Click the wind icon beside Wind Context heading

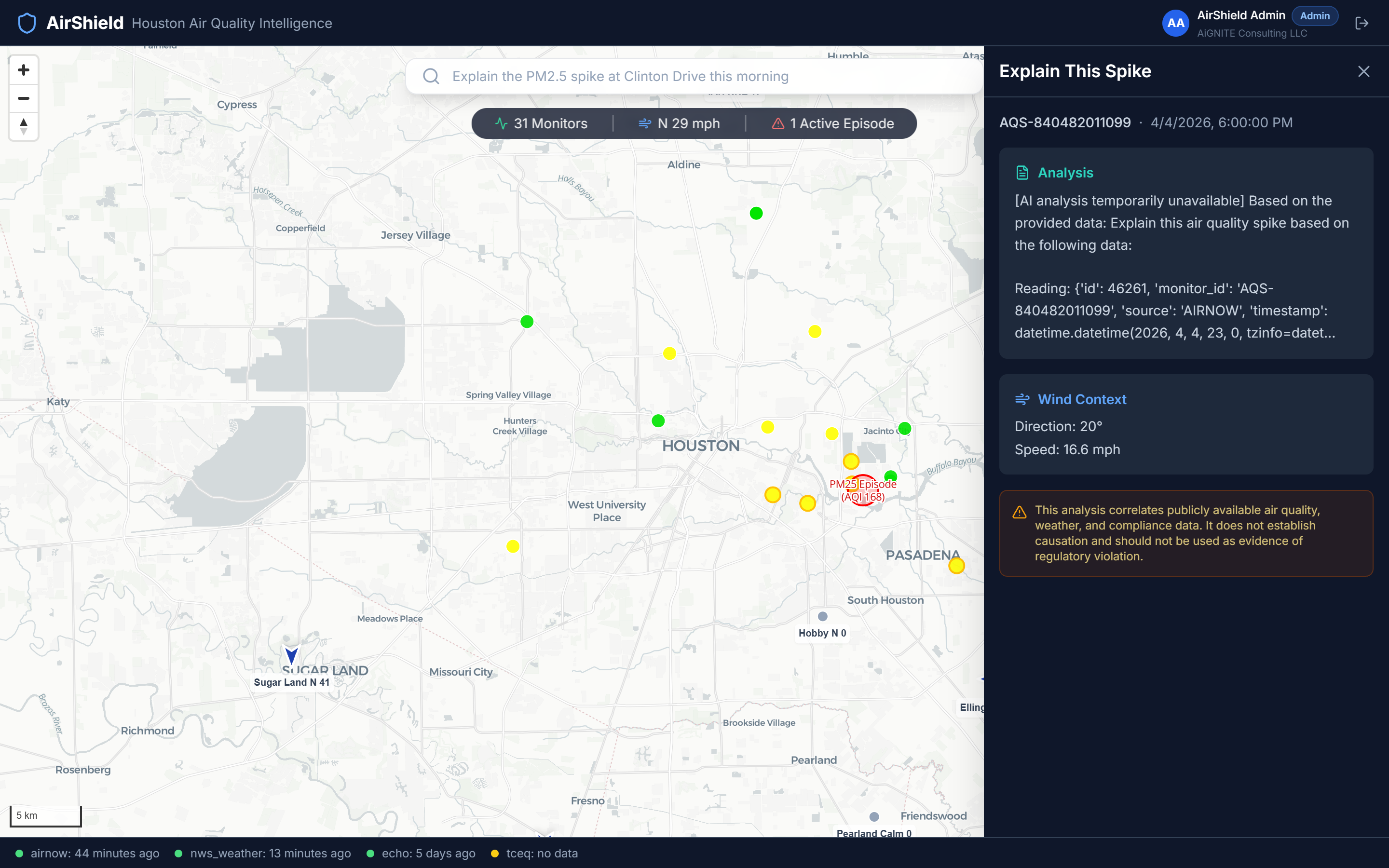[x=1023, y=399]
